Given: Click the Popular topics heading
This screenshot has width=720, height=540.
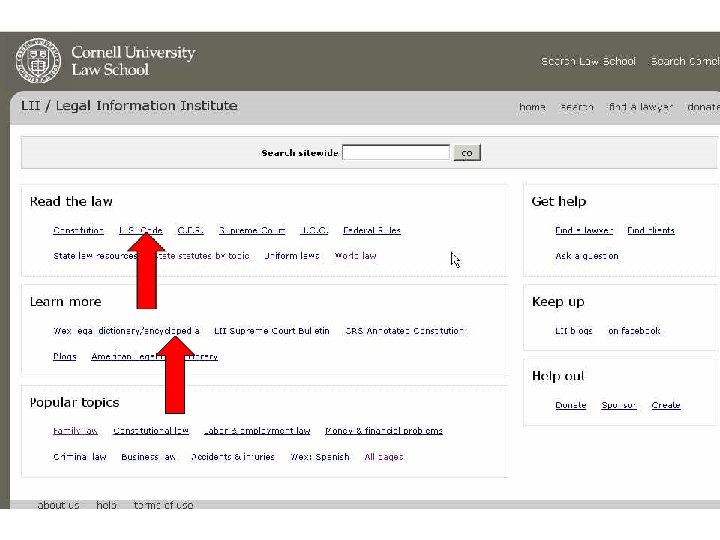Looking at the screenshot, I should 74,403.
